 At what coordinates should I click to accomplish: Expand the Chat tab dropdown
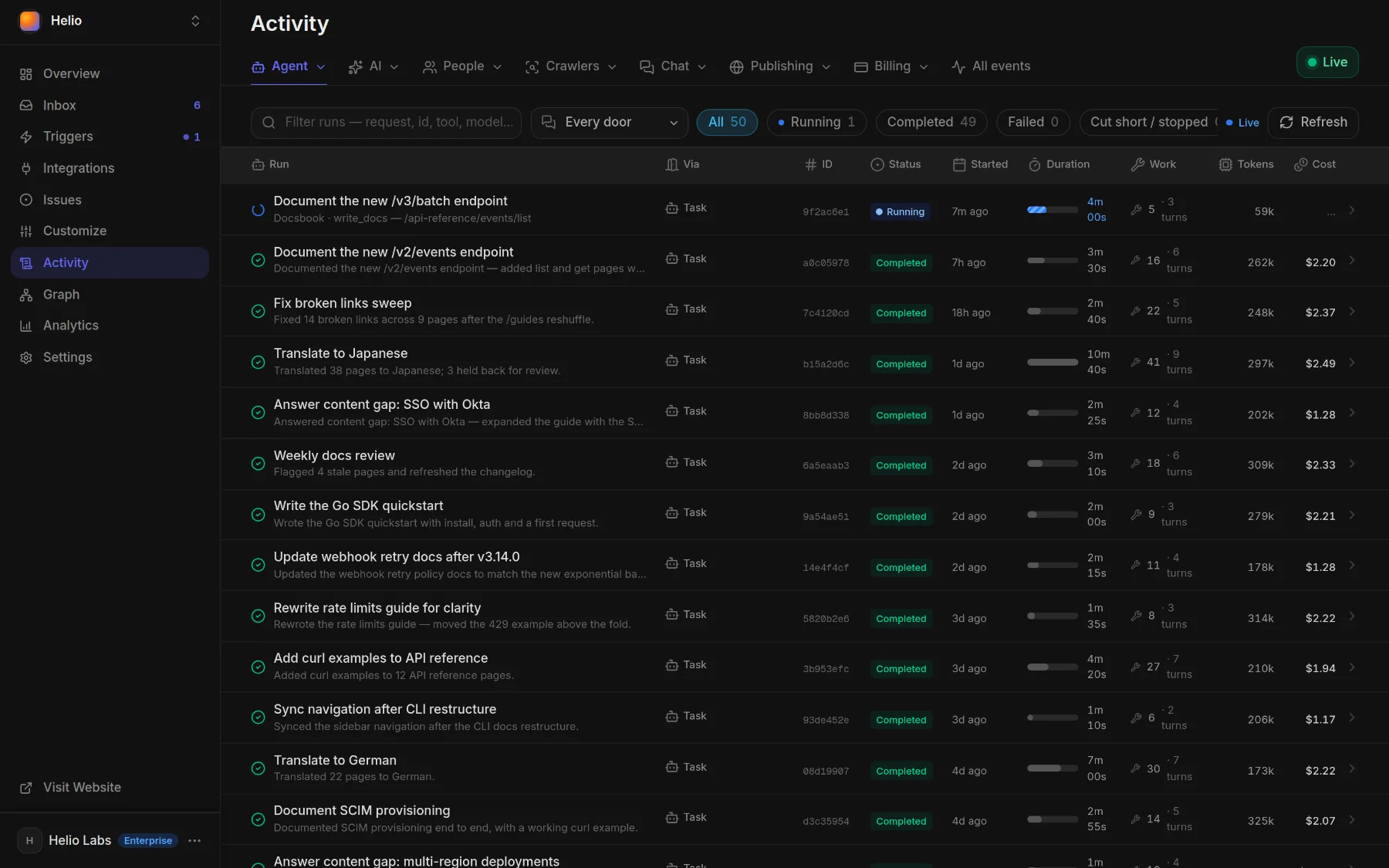tap(702, 67)
